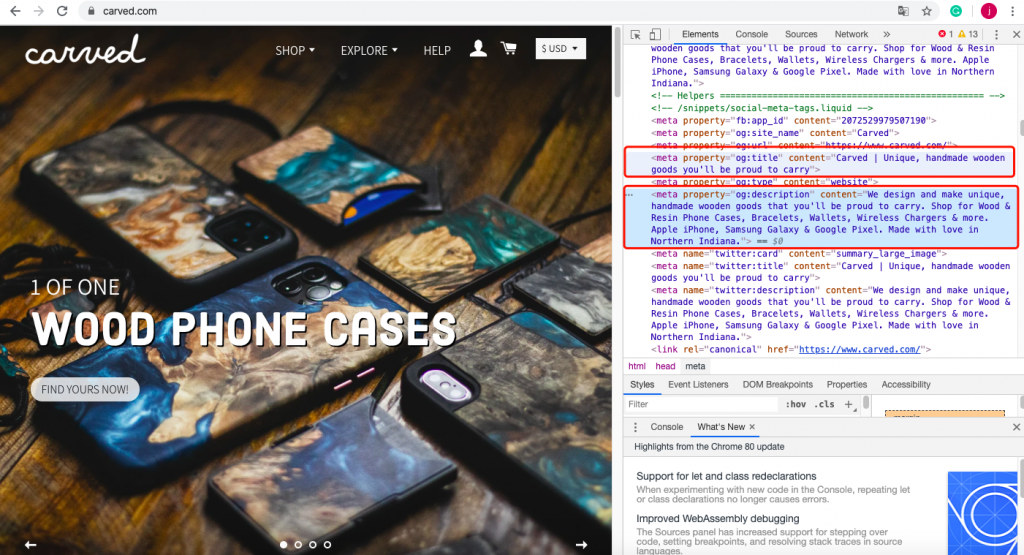Screen dimensions: 1024x555
Task: Bookmark this page with the star
Action: click(927, 11)
